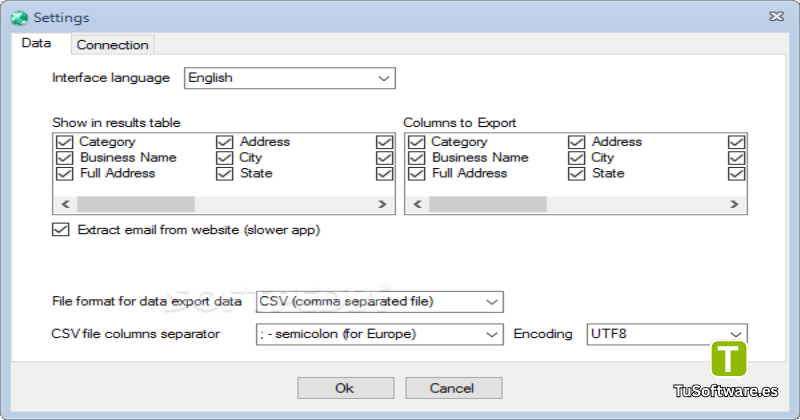The width and height of the screenshot is (800, 420).
Task: Toggle City checkbox in Show in results table
Action: click(224, 158)
